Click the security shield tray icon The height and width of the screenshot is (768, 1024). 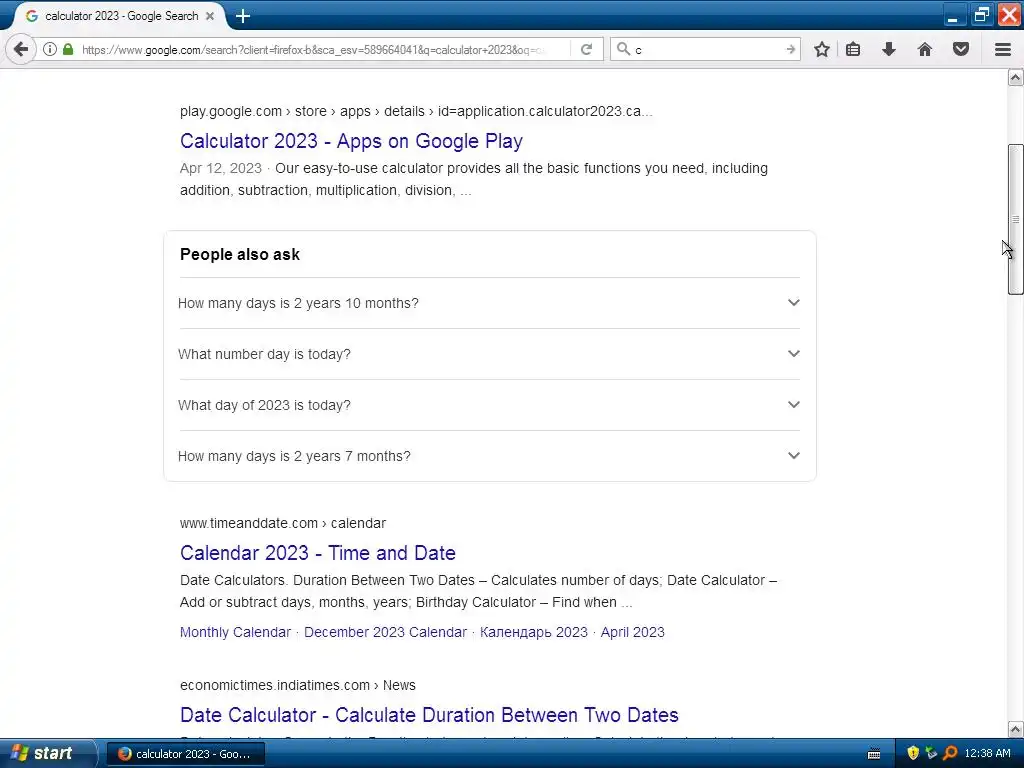tap(913, 753)
